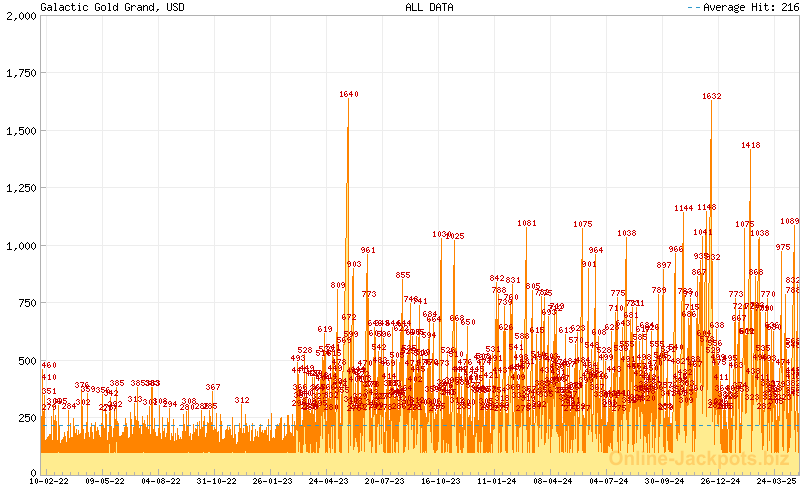Click the 312 data point label

(x=242, y=400)
